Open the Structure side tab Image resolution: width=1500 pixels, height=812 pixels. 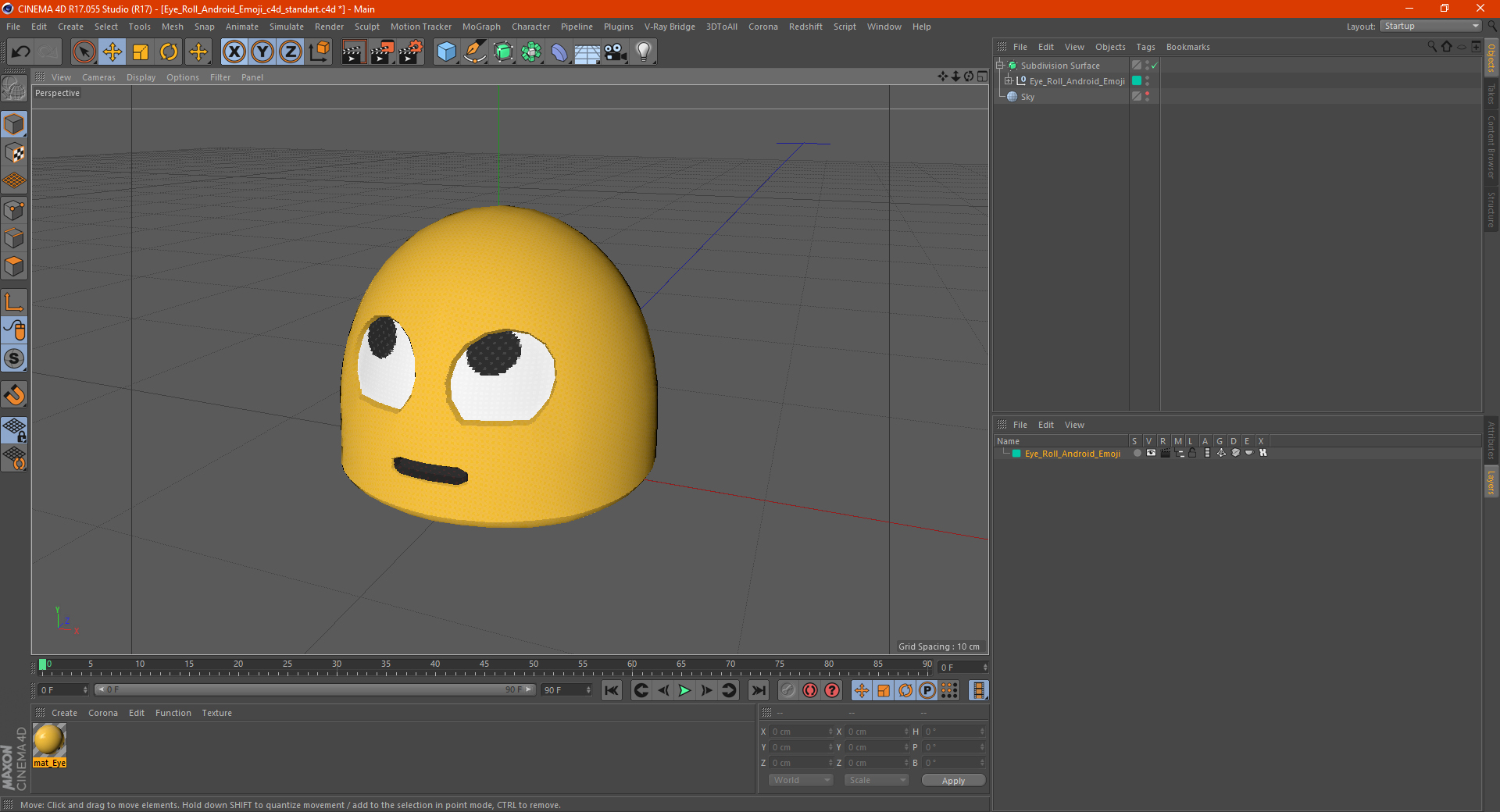click(x=1491, y=209)
